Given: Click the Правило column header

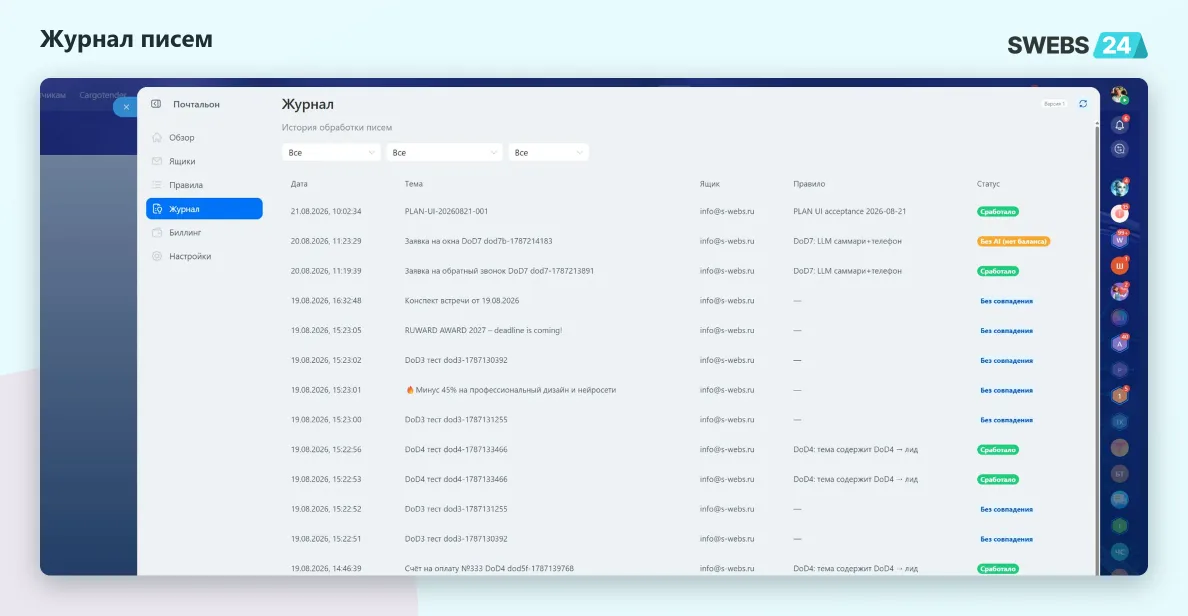Looking at the screenshot, I should coord(809,184).
